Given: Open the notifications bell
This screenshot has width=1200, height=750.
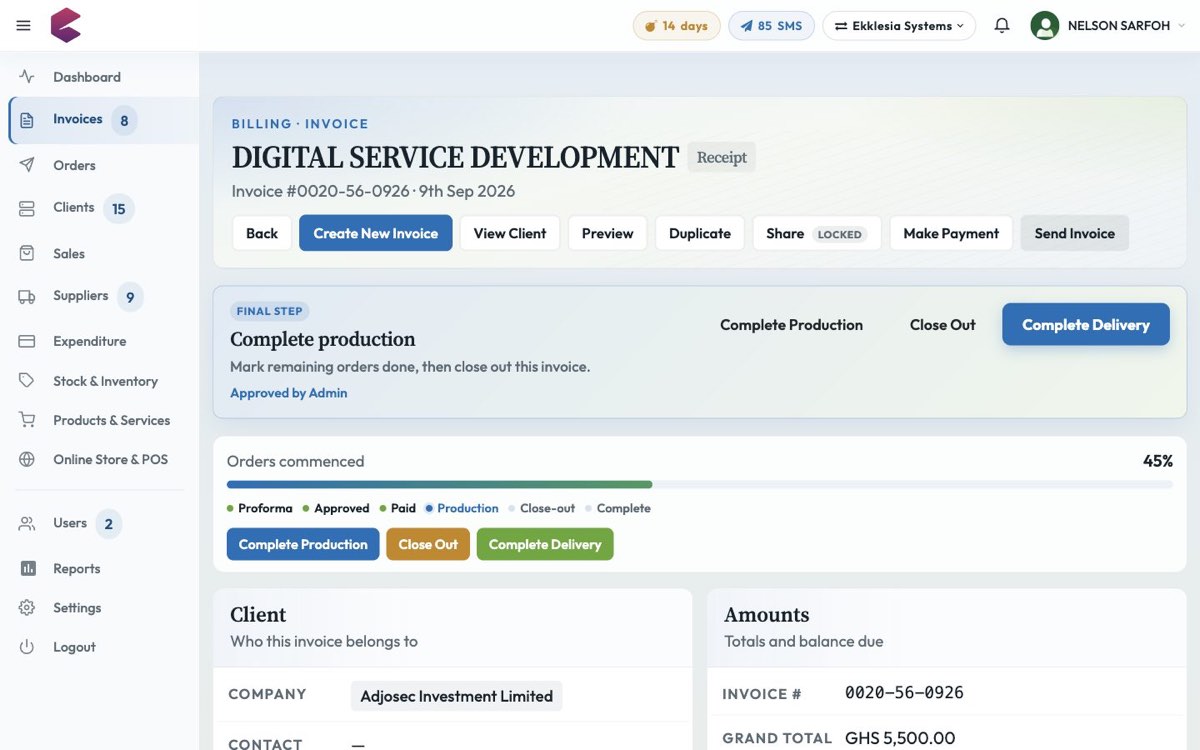Looking at the screenshot, I should [1002, 26].
